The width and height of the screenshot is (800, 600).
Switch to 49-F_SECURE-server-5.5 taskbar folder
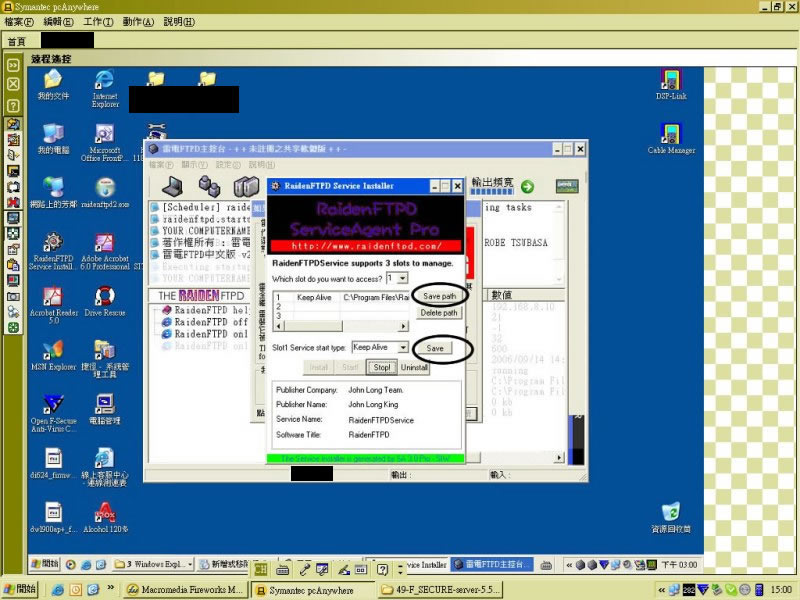(441, 590)
